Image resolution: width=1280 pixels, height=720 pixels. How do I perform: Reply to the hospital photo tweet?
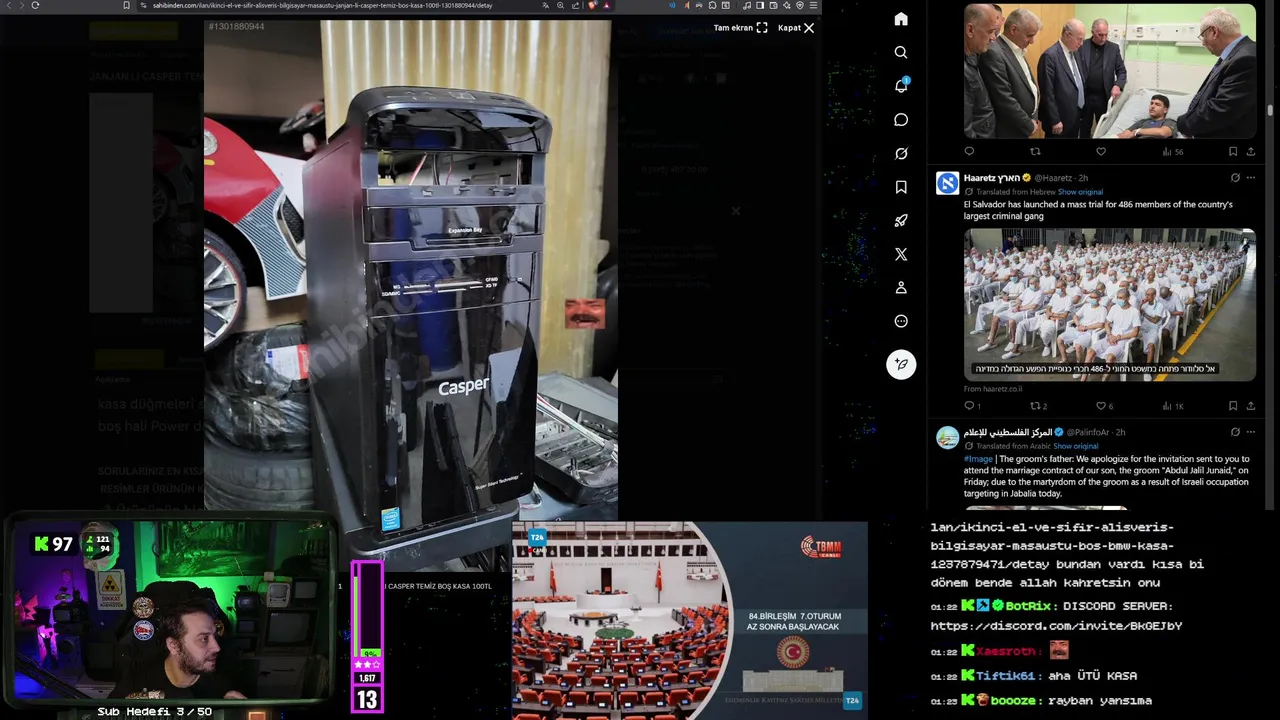click(x=969, y=151)
